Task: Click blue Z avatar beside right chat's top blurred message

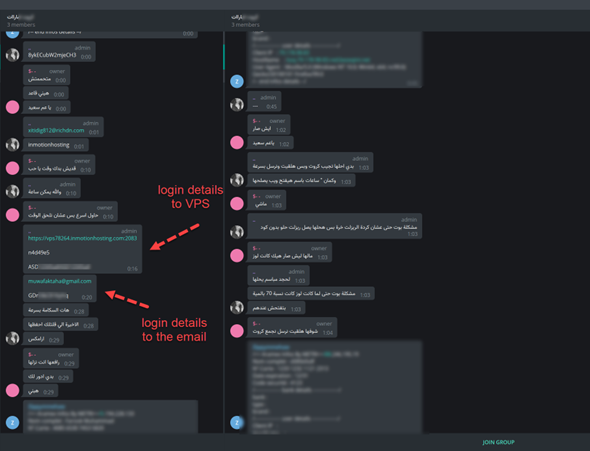Action: pyautogui.click(x=237, y=81)
